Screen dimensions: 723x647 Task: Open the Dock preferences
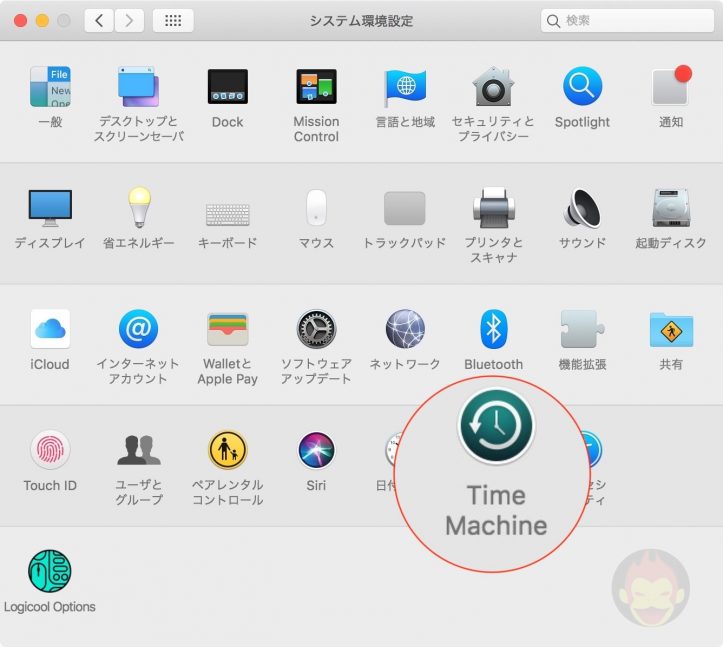pos(227,87)
